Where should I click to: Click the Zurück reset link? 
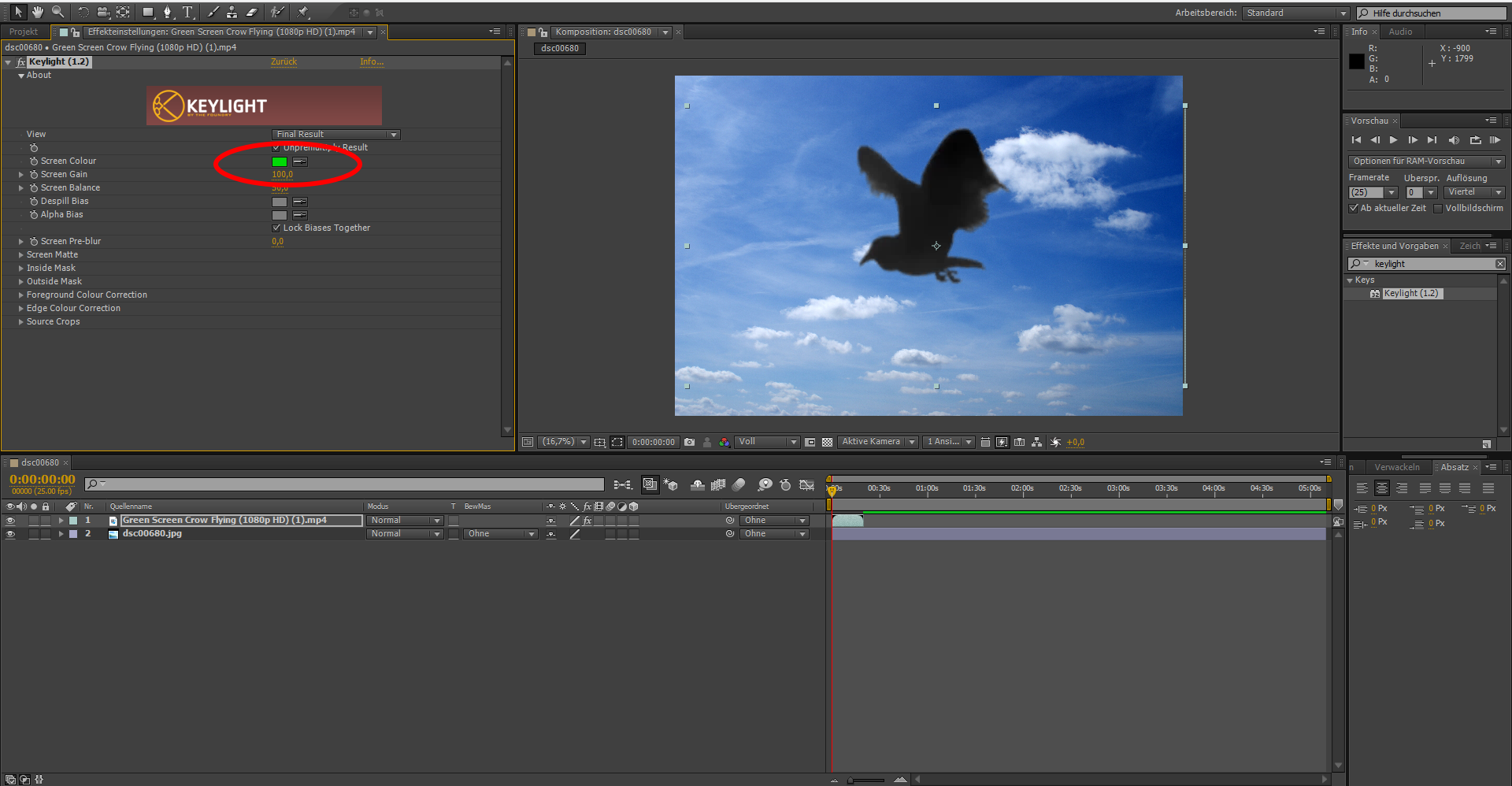click(x=283, y=61)
